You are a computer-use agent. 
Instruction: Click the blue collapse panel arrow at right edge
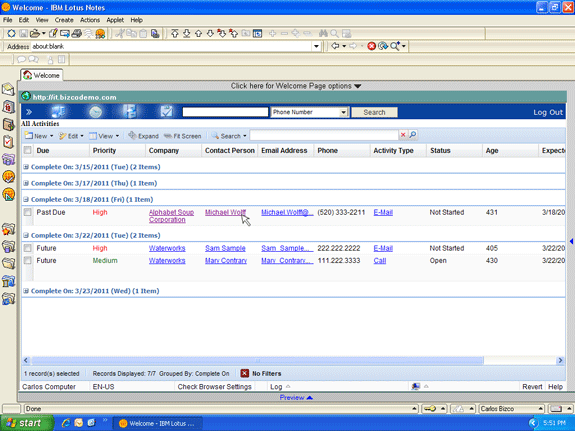tap(571, 241)
